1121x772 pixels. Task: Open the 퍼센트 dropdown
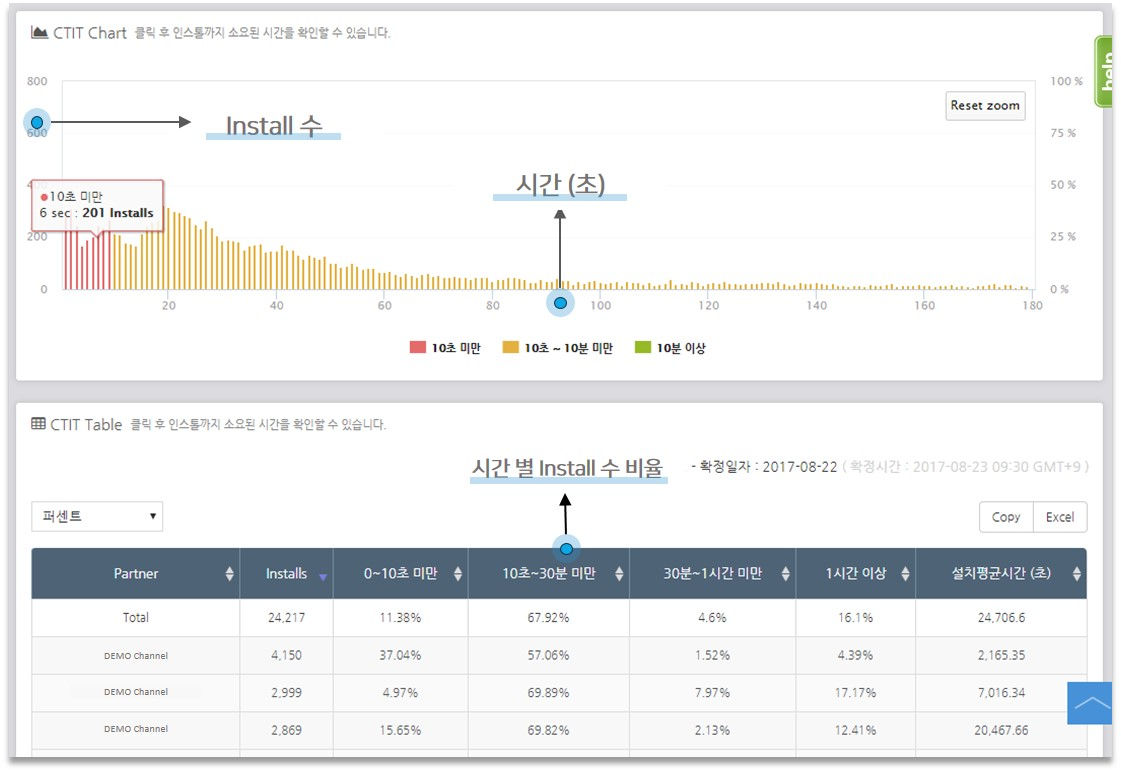point(97,516)
